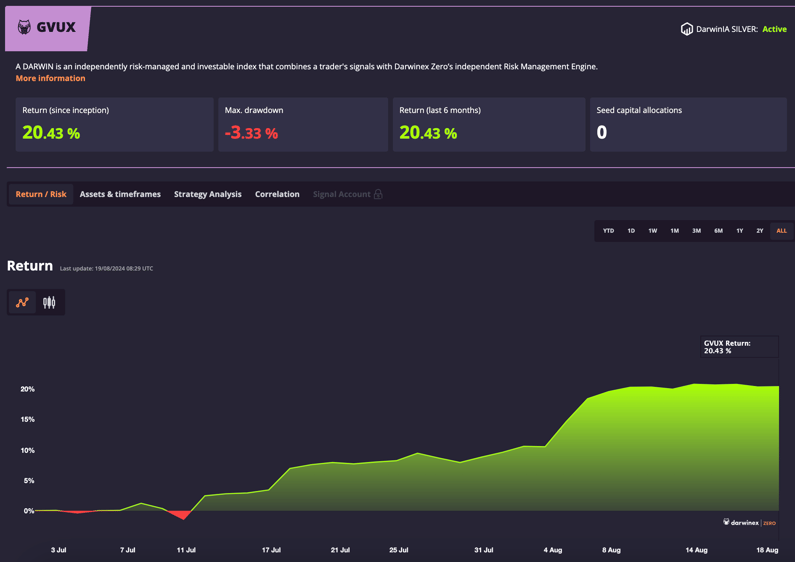Viewport: 795px width, 562px height.
Task: Show the 1Y return range
Action: tap(740, 231)
